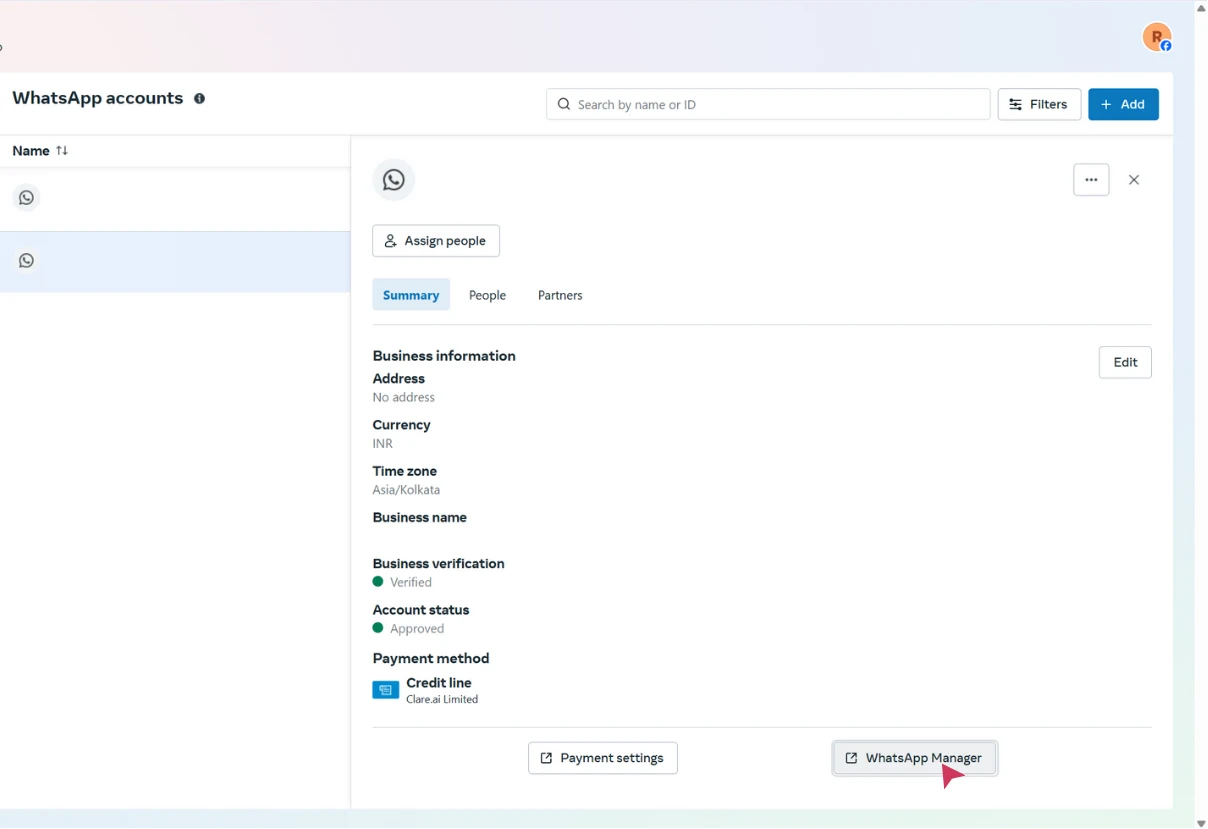The image size is (1208, 829).
Task: Edit the business information
Action: (x=1125, y=362)
